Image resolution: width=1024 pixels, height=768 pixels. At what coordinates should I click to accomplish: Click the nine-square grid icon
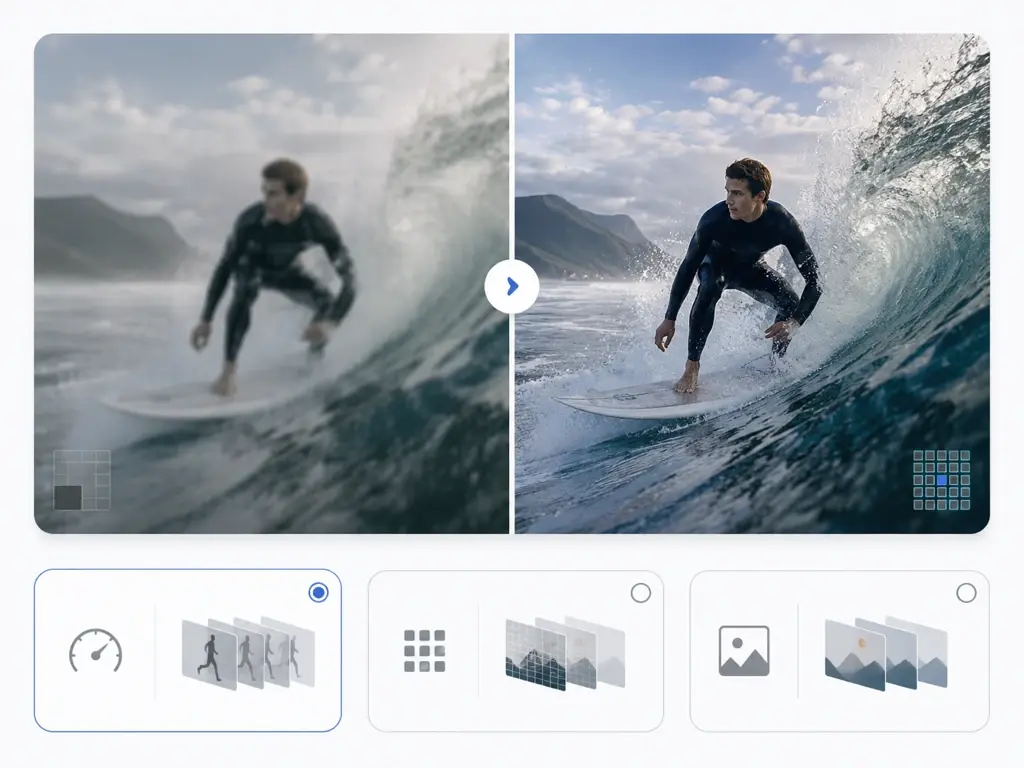click(424, 651)
